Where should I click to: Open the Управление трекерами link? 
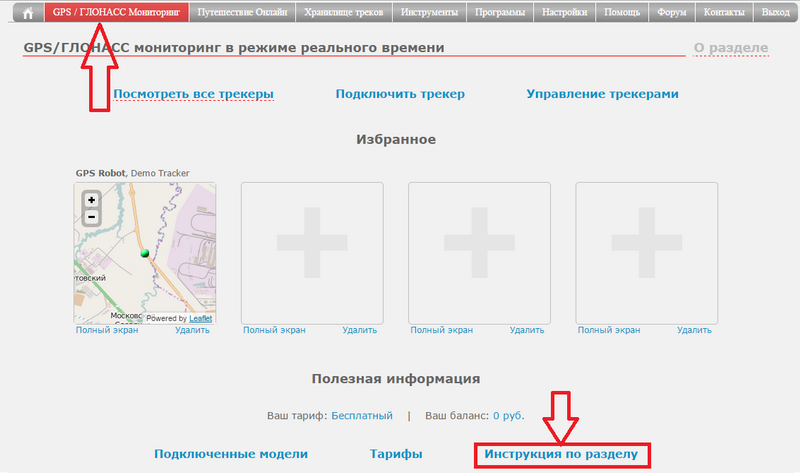coord(602,94)
